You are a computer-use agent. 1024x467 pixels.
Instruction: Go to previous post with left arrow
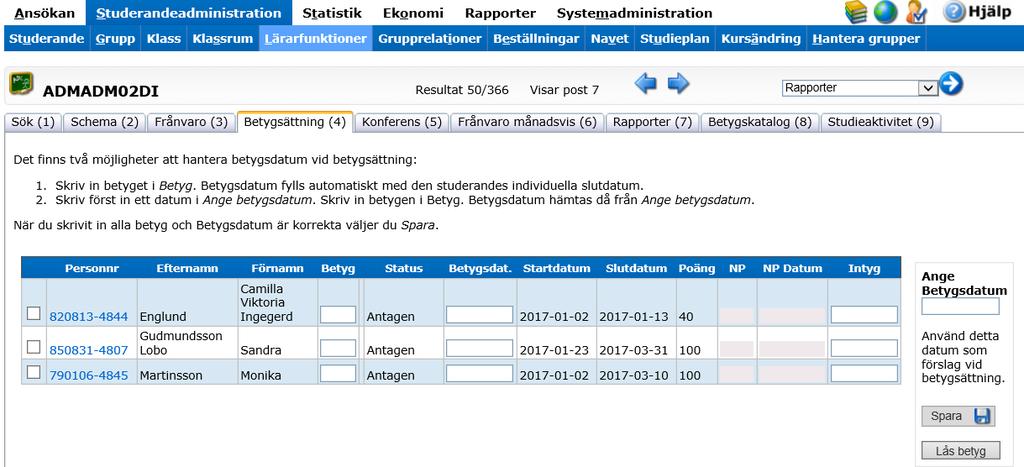pyautogui.click(x=645, y=84)
